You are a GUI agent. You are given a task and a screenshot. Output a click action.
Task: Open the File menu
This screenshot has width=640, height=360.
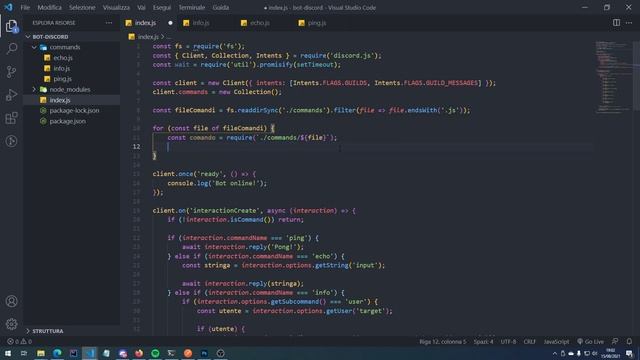[x=25, y=7]
